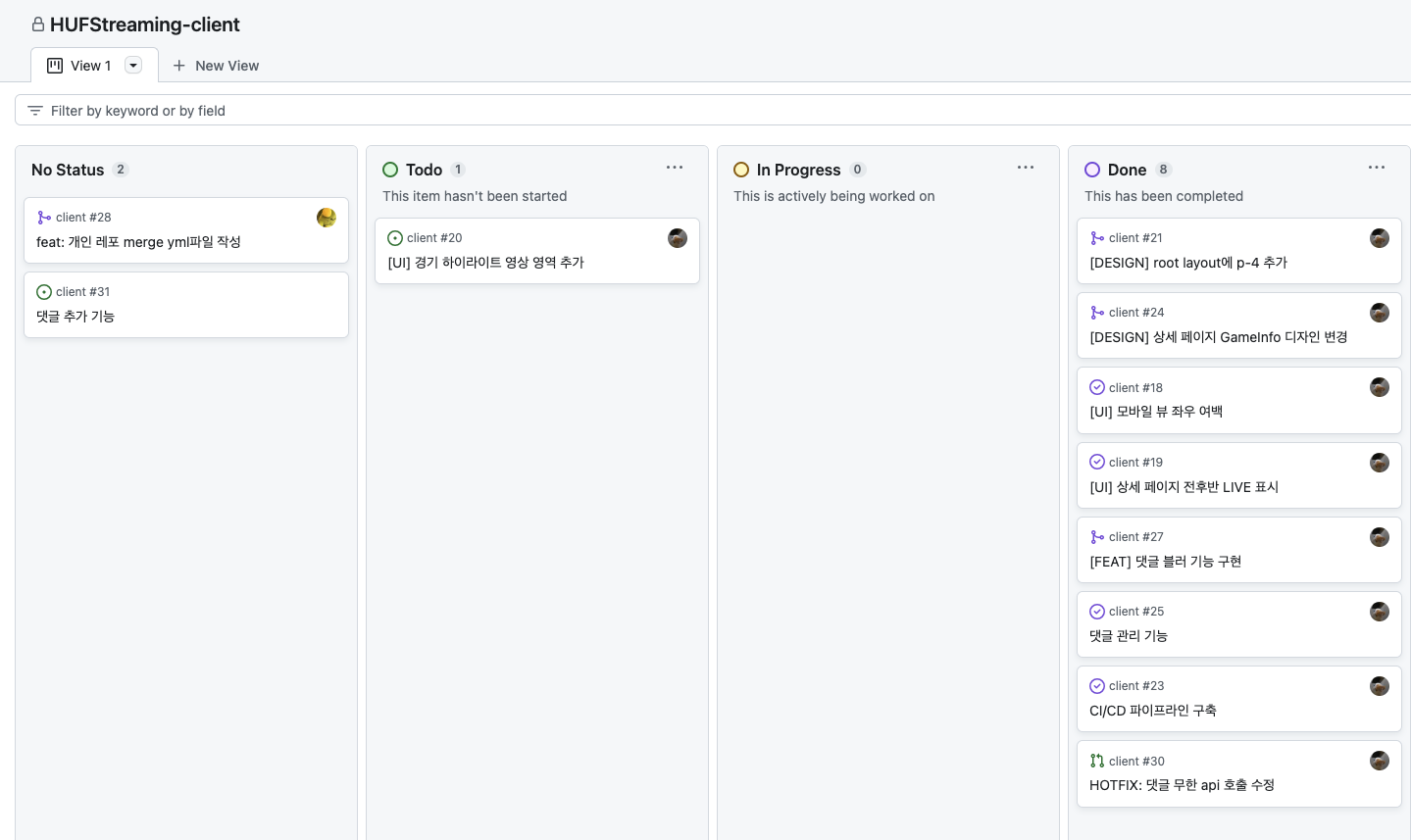Open the In Progress column options menu
Screen dimensions: 1411x840
pyautogui.click(x=1026, y=168)
